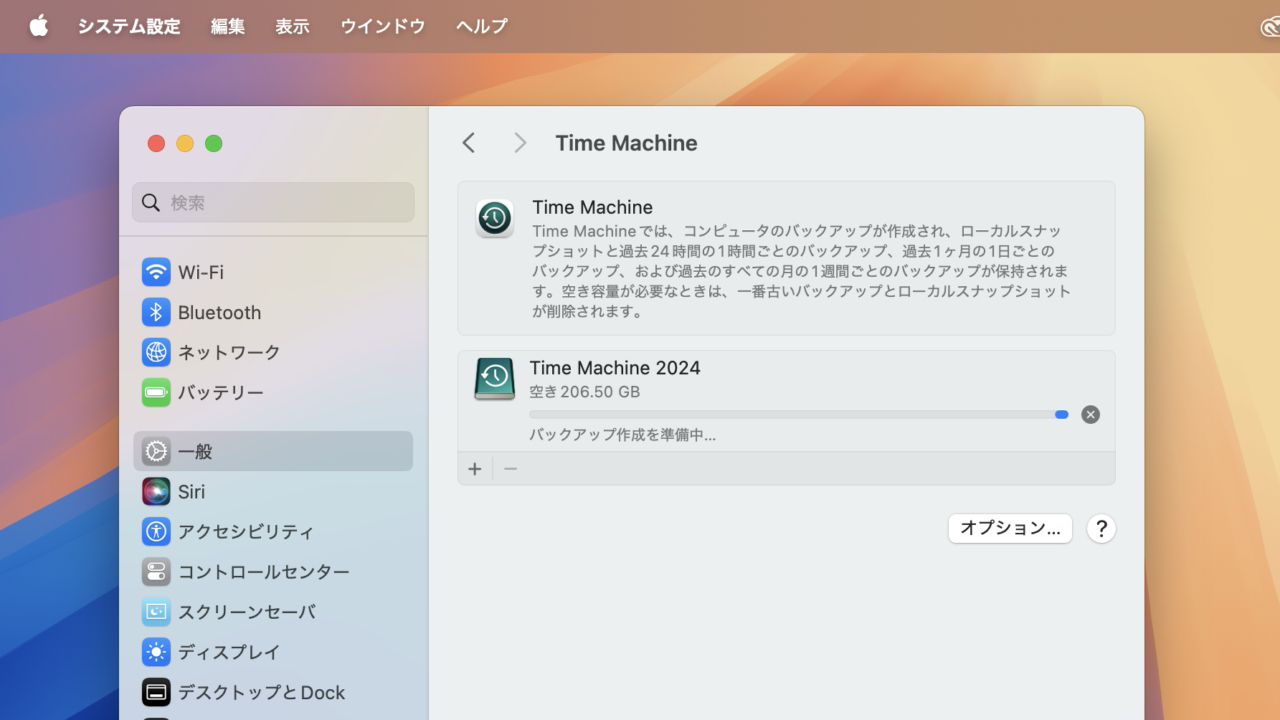The image size is (1280, 720).
Task: Click the Time Machine description heading
Action: click(592, 207)
